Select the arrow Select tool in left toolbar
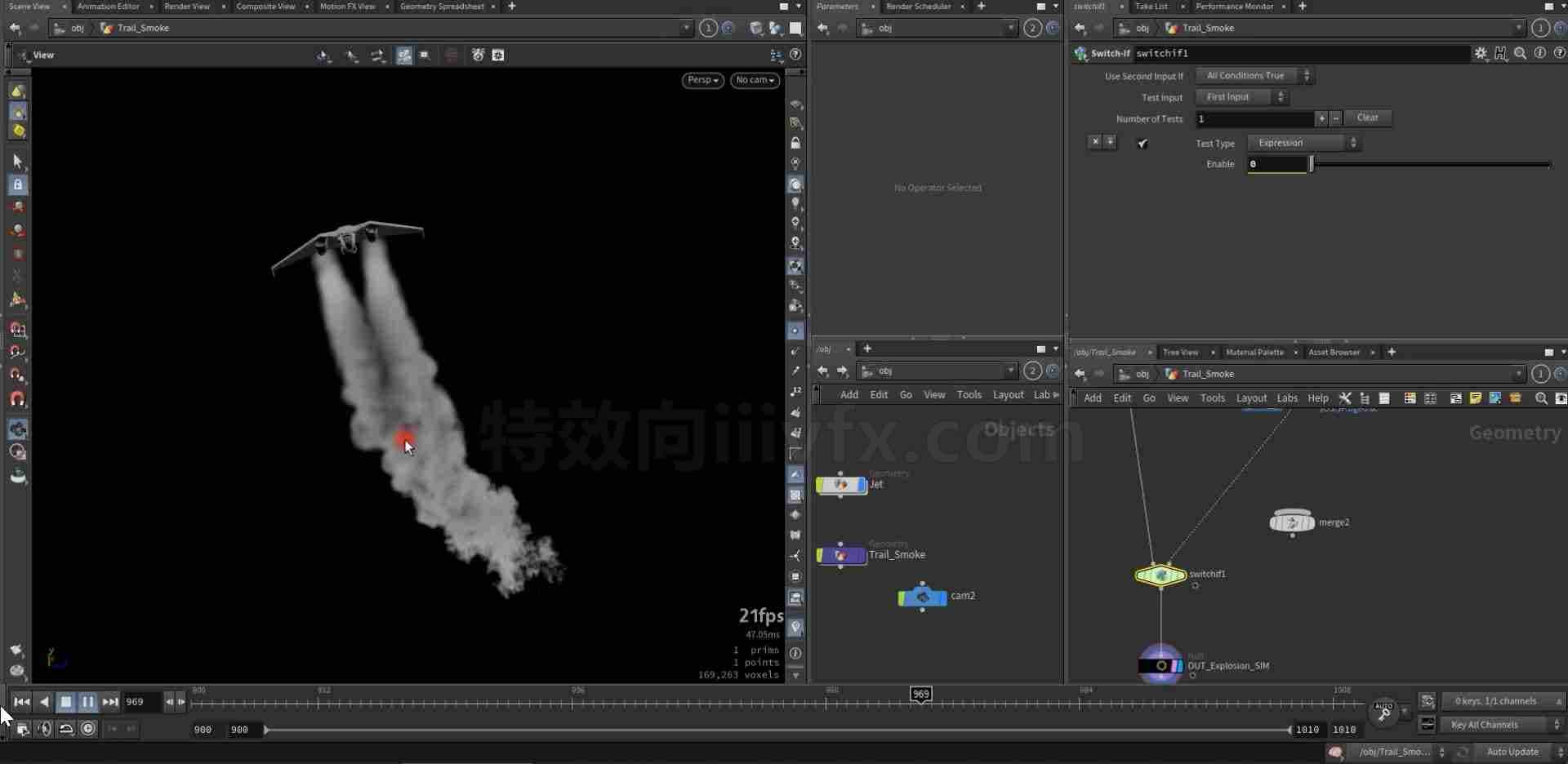Image resolution: width=1568 pixels, height=764 pixels. pyautogui.click(x=17, y=162)
